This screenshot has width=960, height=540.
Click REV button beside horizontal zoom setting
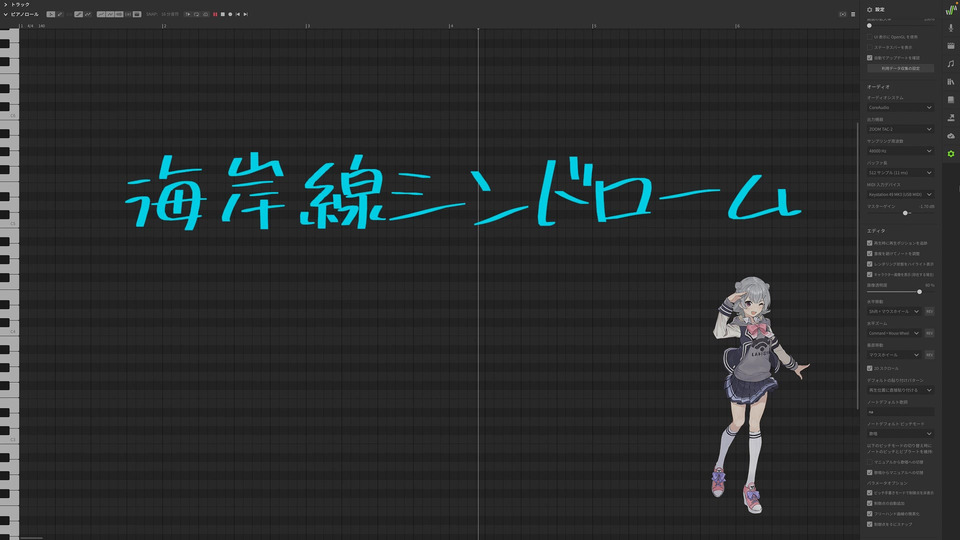click(929, 333)
